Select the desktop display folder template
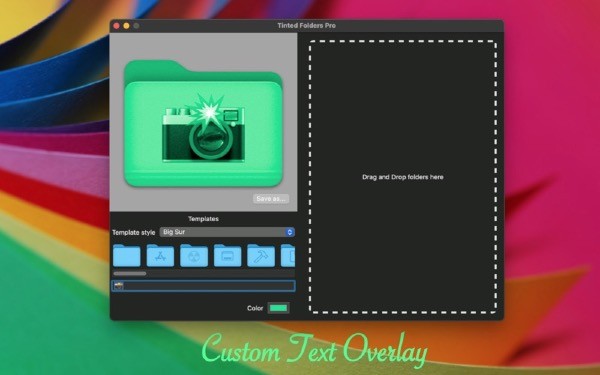The height and width of the screenshot is (375, 600). coord(227,255)
